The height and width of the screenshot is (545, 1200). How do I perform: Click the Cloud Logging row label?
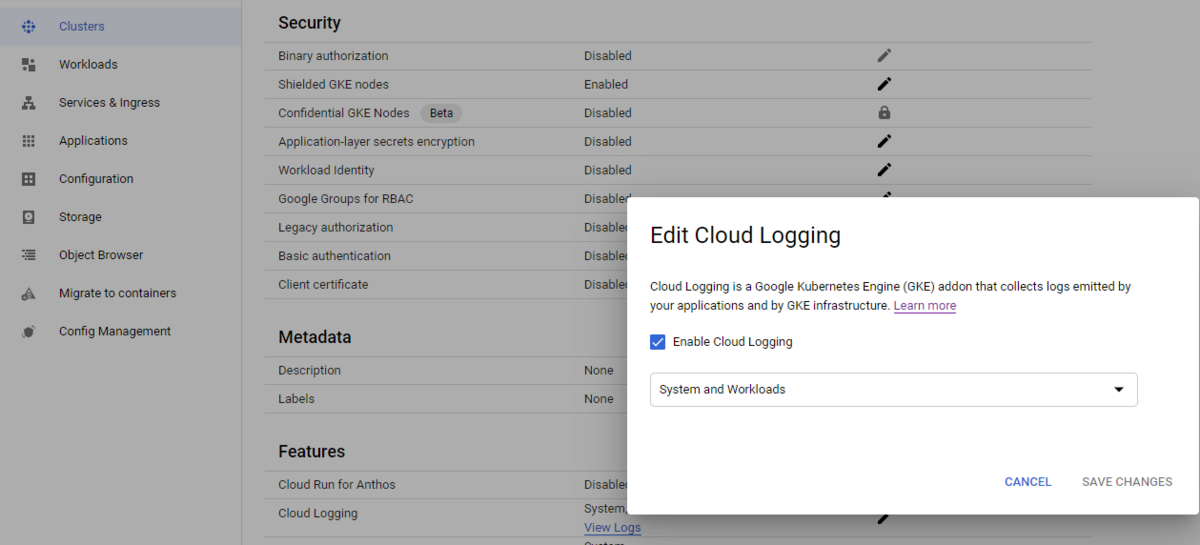tap(317, 513)
